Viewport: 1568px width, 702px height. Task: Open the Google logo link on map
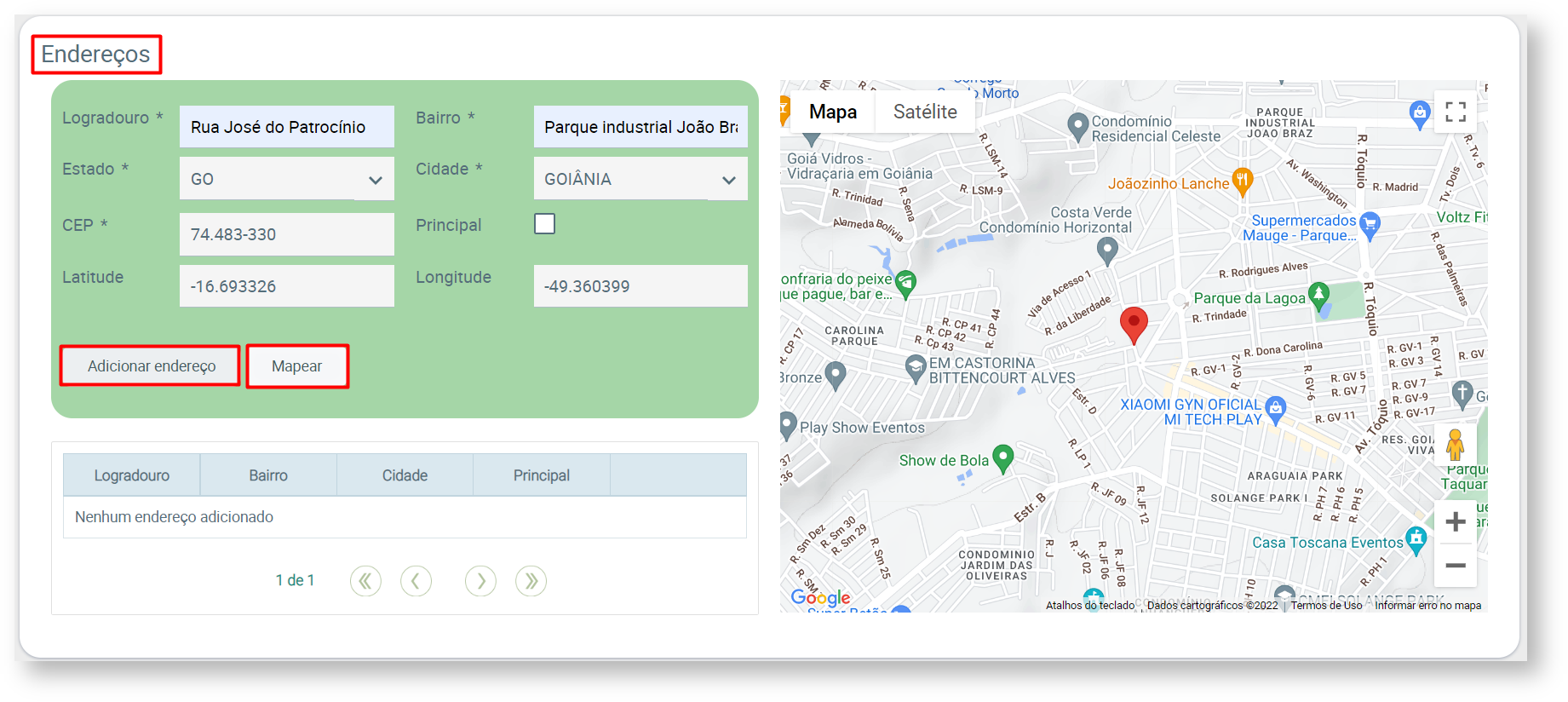820,597
